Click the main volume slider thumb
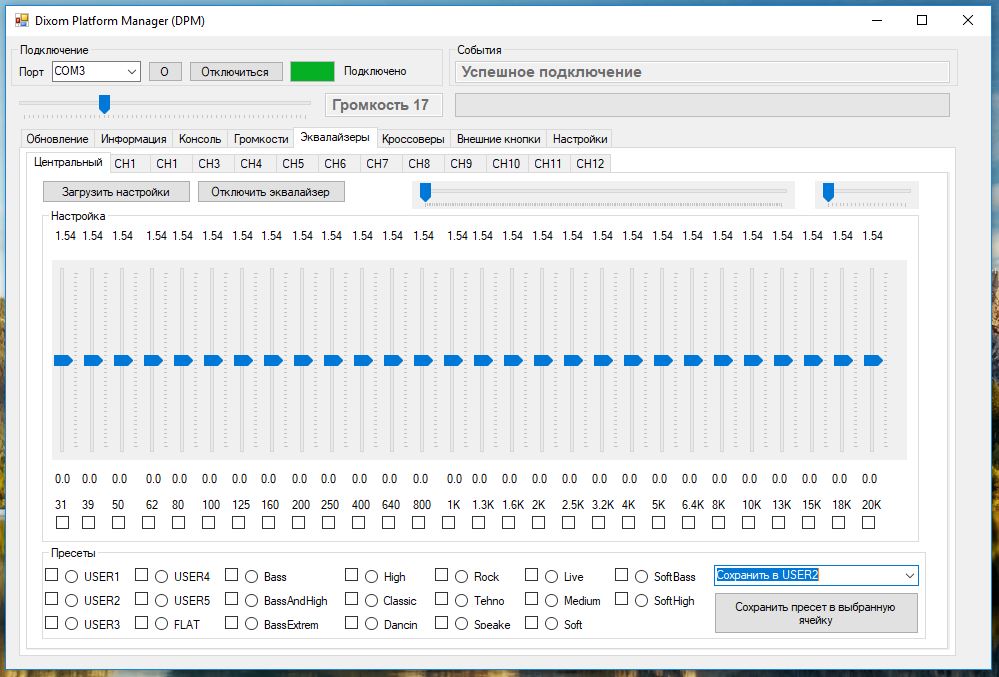This screenshot has width=999, height=677. pyautogui.click(x=104, y=103)
